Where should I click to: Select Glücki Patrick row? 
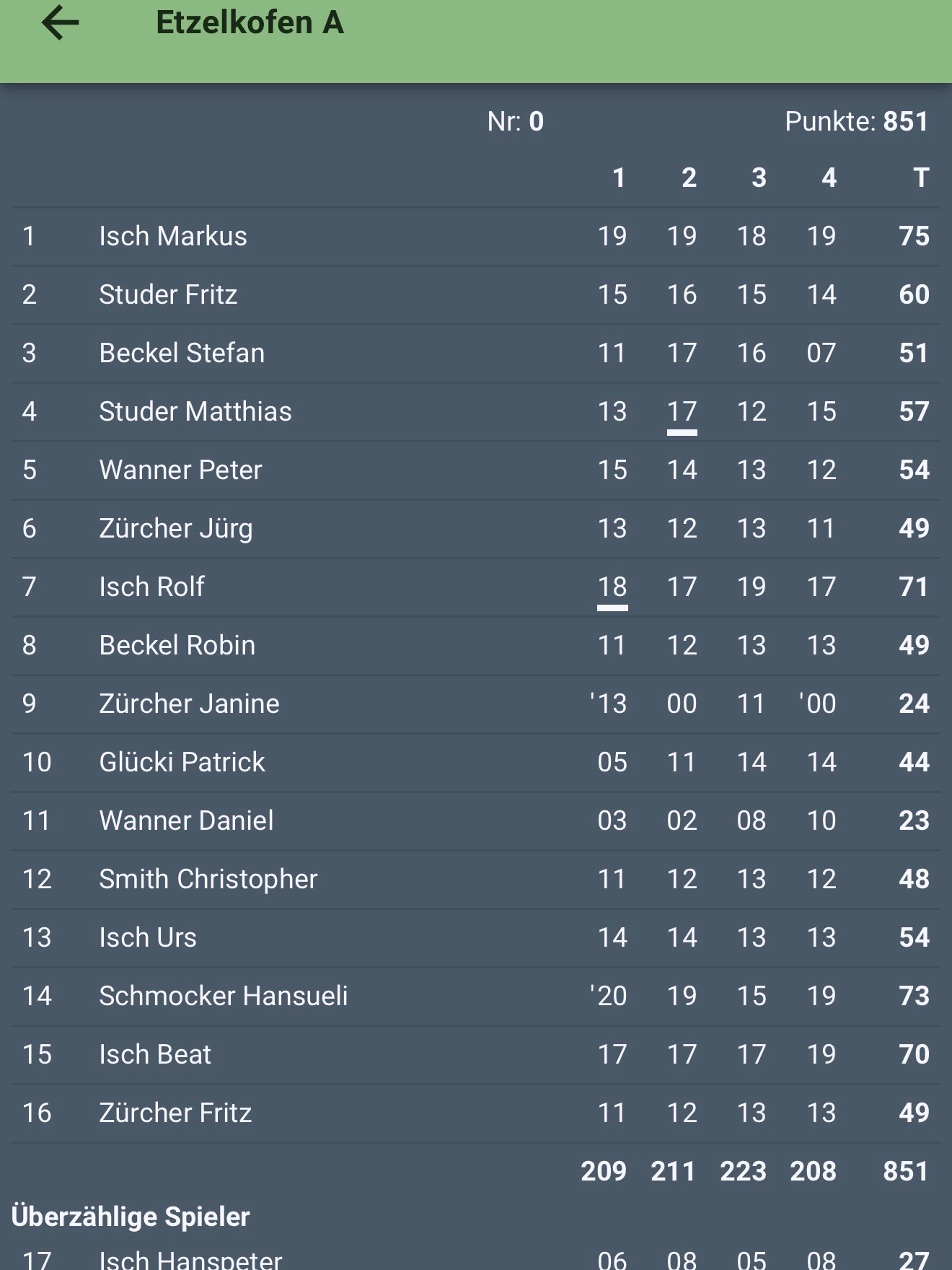476,763
